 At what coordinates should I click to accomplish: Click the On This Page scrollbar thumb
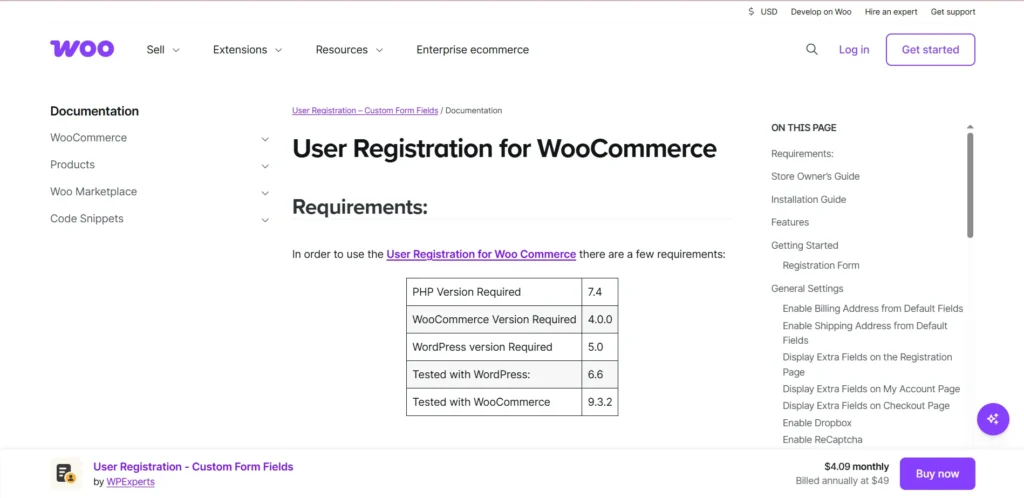[970, 185]
